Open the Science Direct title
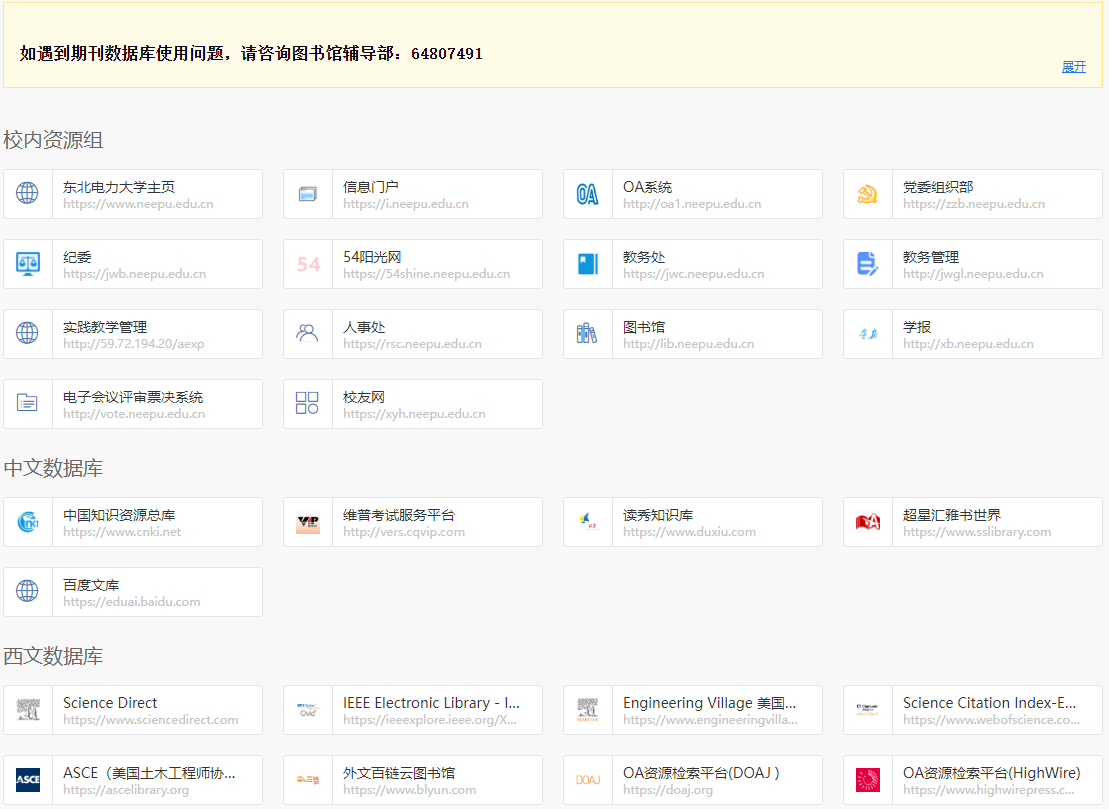 (x=110, y=703)
